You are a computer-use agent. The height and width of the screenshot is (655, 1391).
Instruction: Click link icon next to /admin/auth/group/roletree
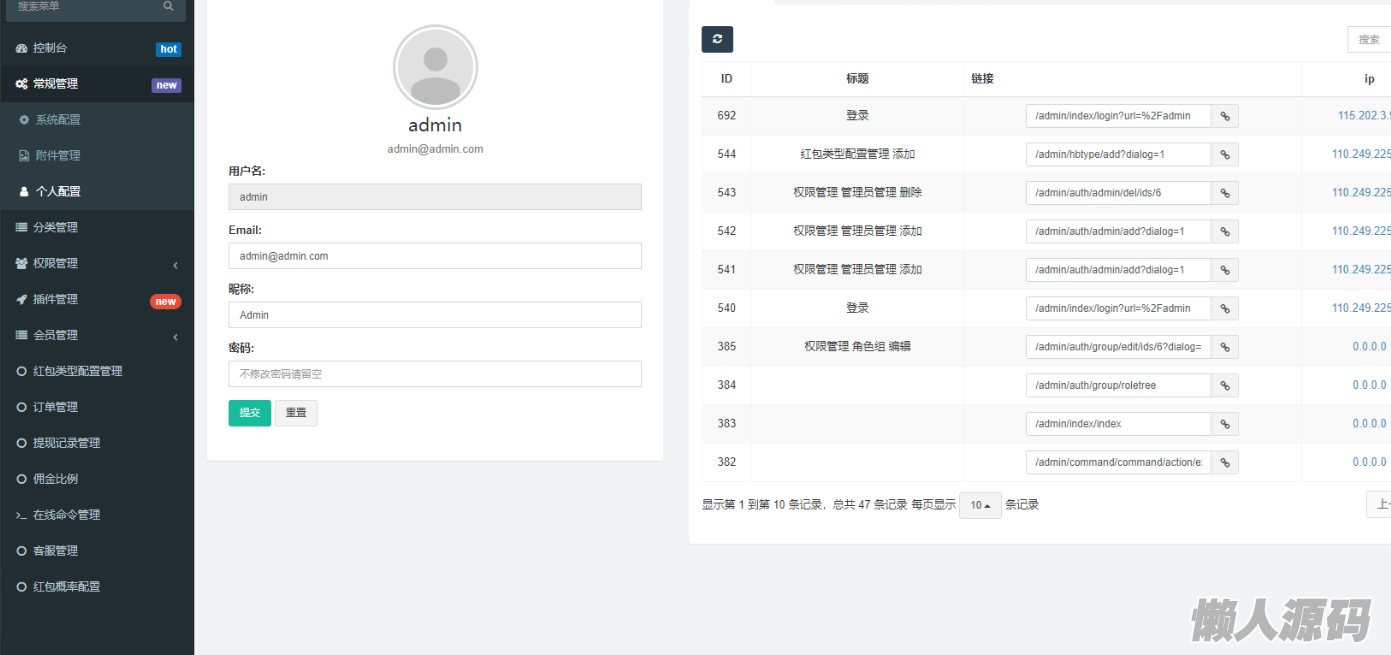pos(1224,386)
